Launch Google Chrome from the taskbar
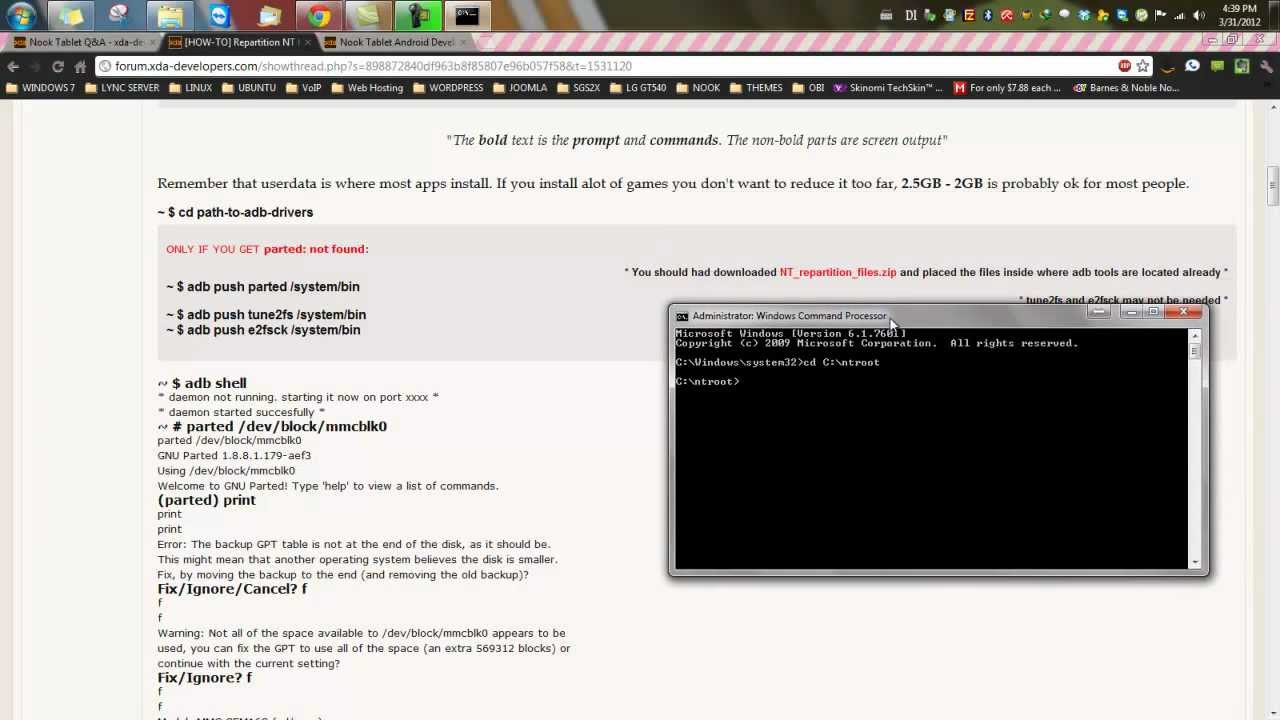This screenshot has width=1280, height=720. click(x=319, y=15)
